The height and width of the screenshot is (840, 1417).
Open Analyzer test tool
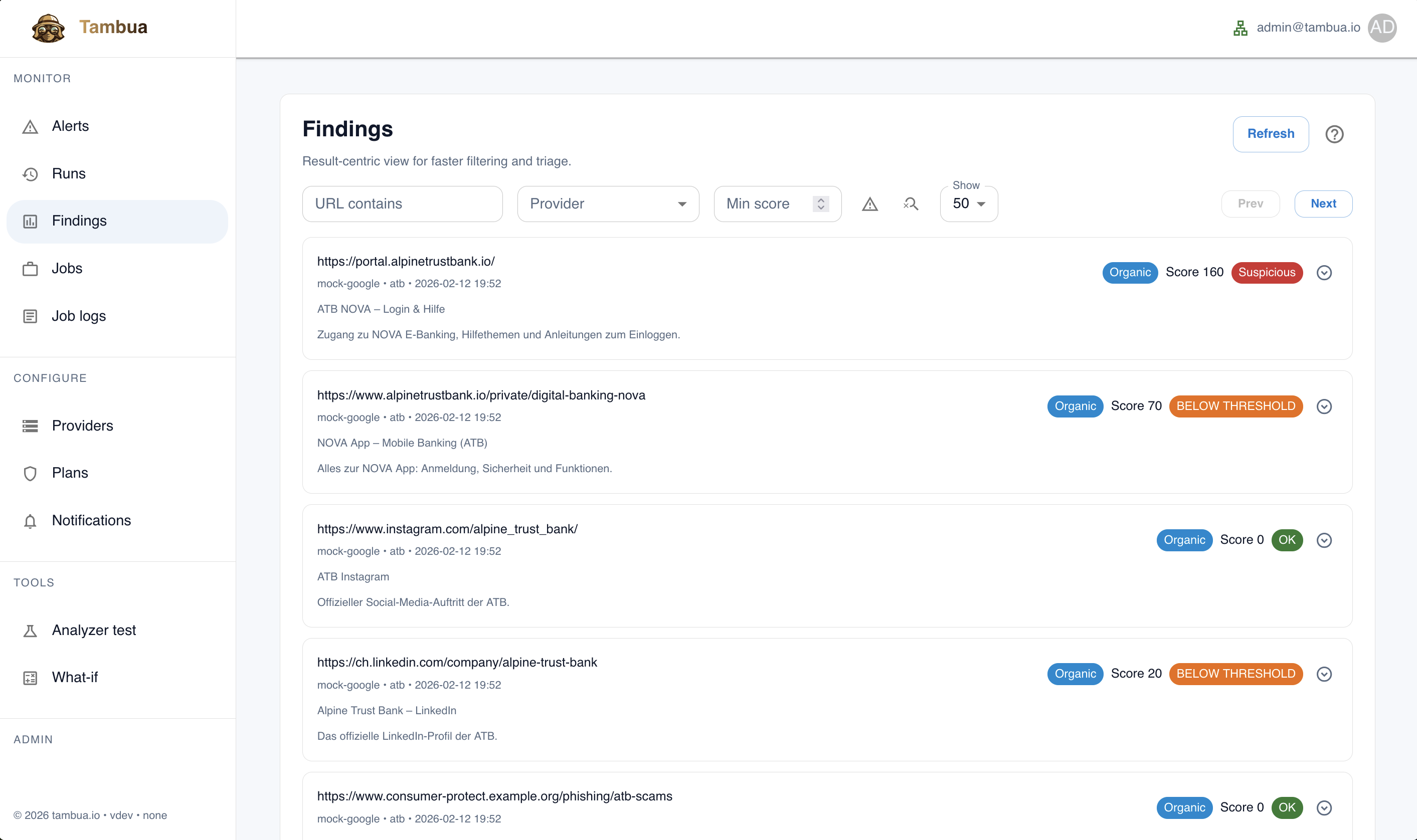tap(93, 630)
